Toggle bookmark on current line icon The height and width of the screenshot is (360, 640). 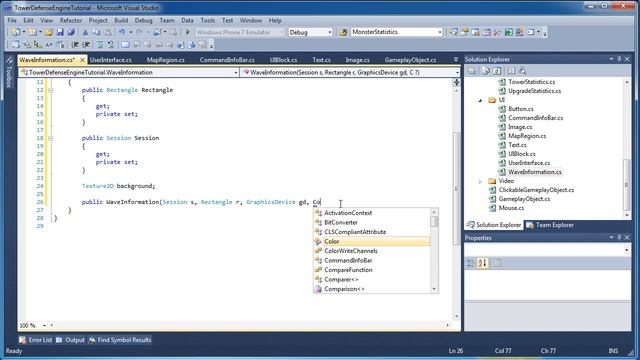pyautogui.click(x=125, y=44)
